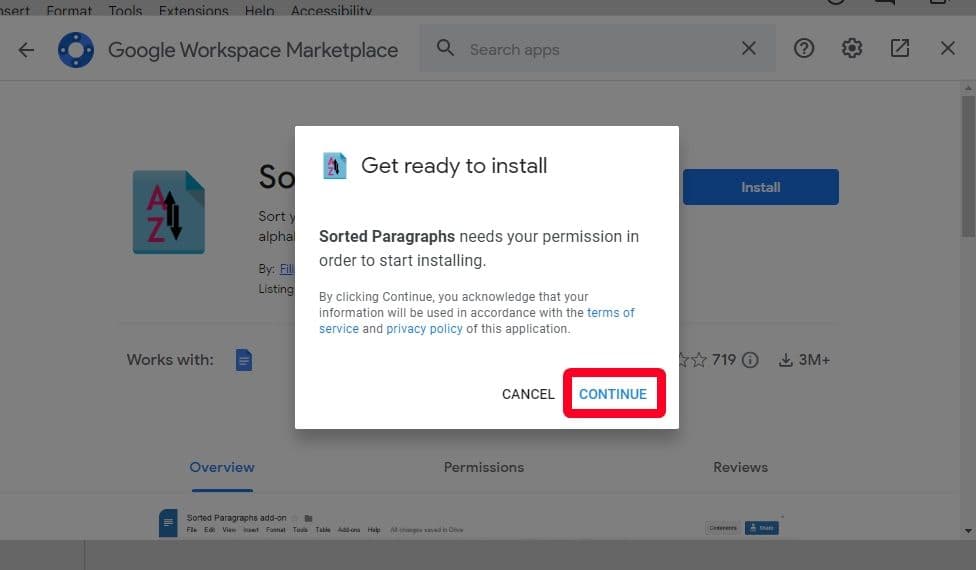Clear the search box with X icon

(x=748, y=49)
